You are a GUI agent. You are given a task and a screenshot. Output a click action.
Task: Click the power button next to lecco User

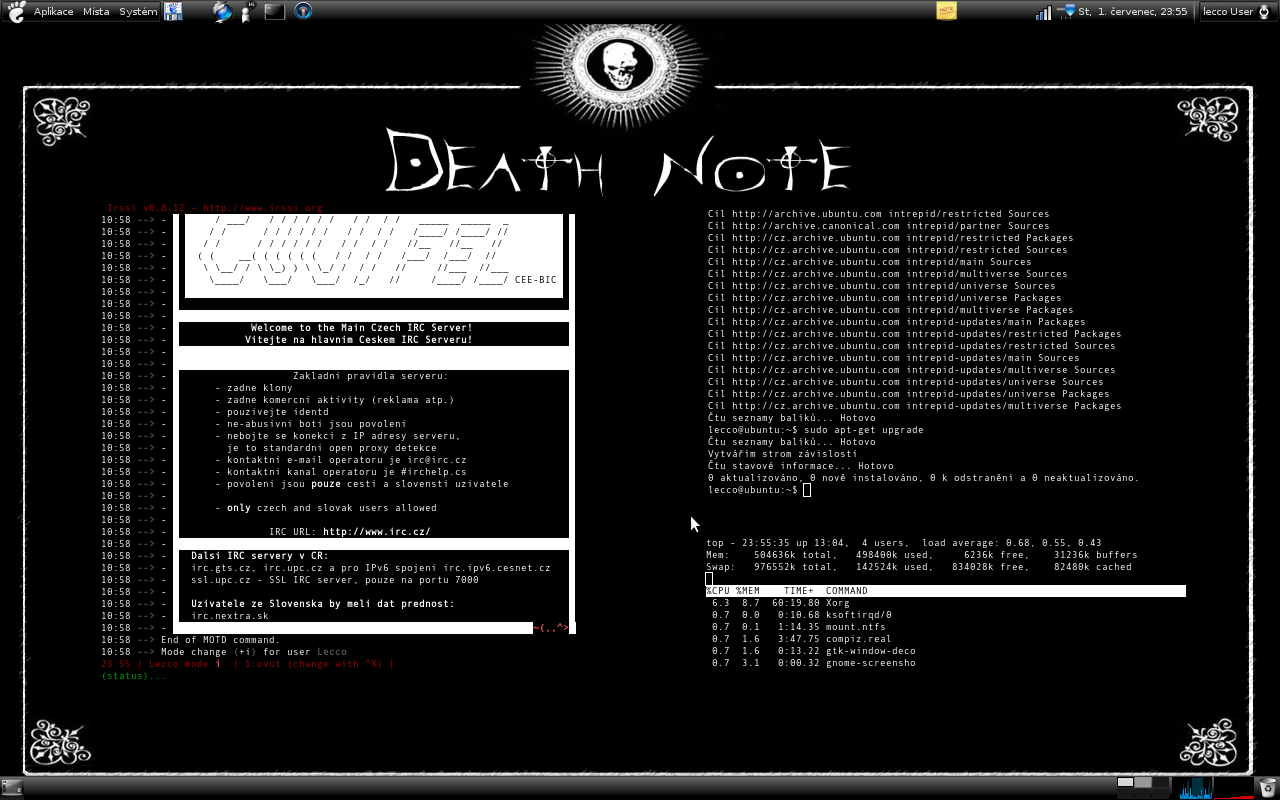tap(1265, 12)
